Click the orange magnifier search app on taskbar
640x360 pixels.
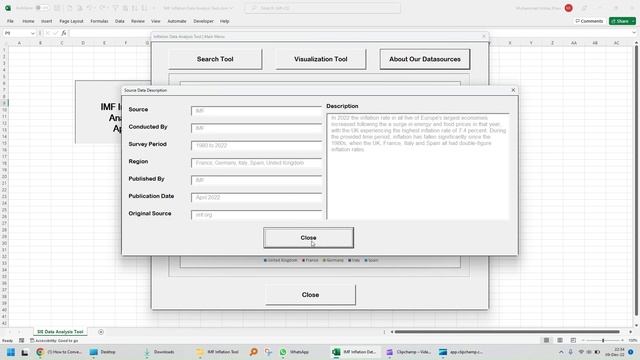[253, 352]
